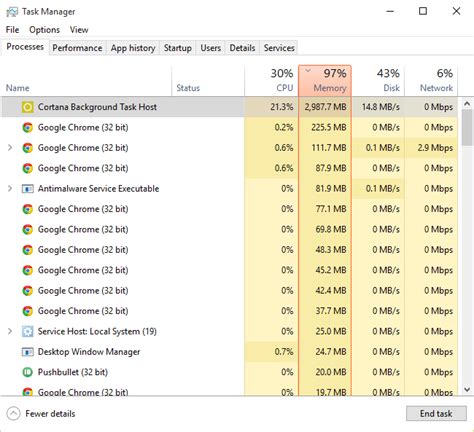This screenshot has width=474, height=432.
Task: Click the Fewer details label
Action: click(50, 414)
